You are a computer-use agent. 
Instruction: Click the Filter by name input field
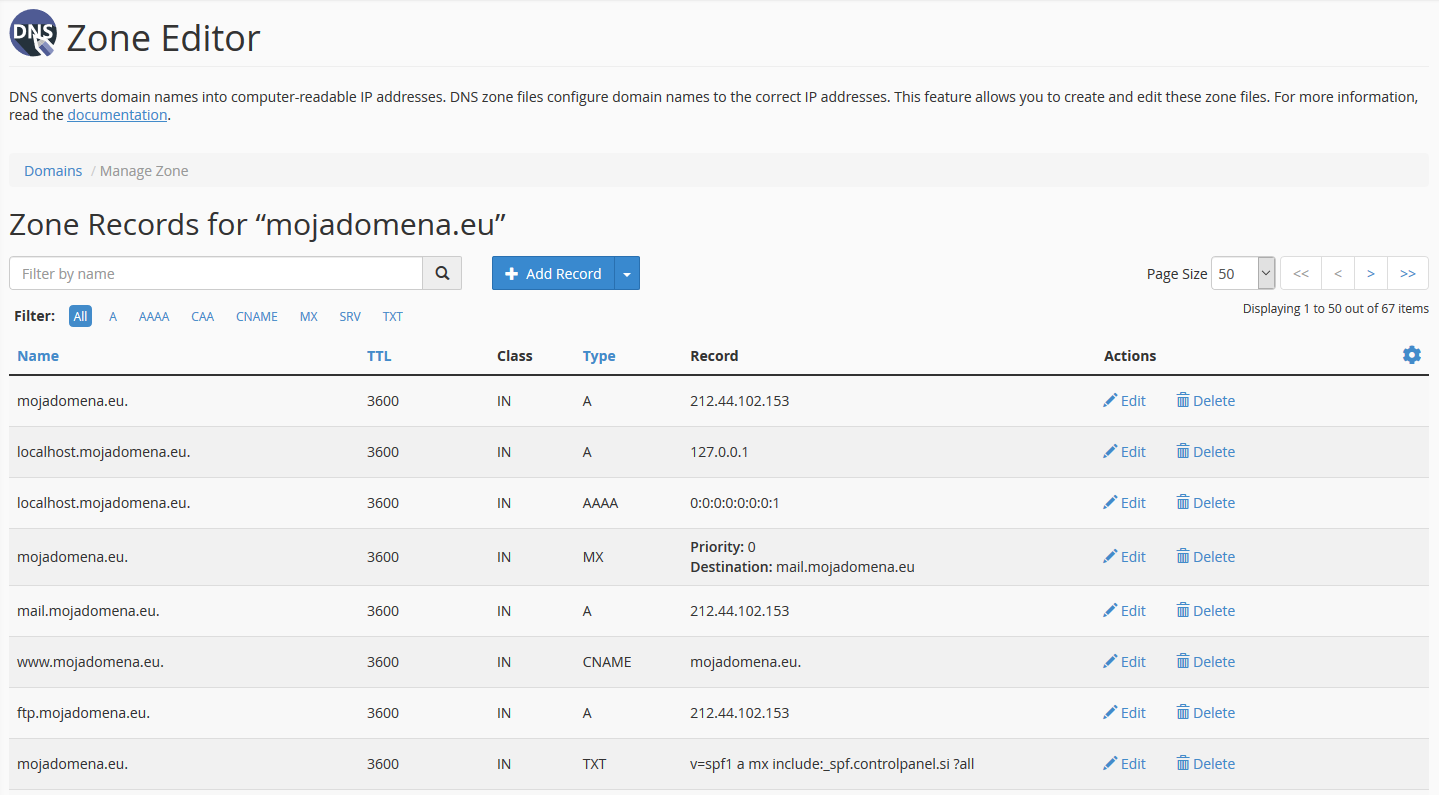coord(215,273)
